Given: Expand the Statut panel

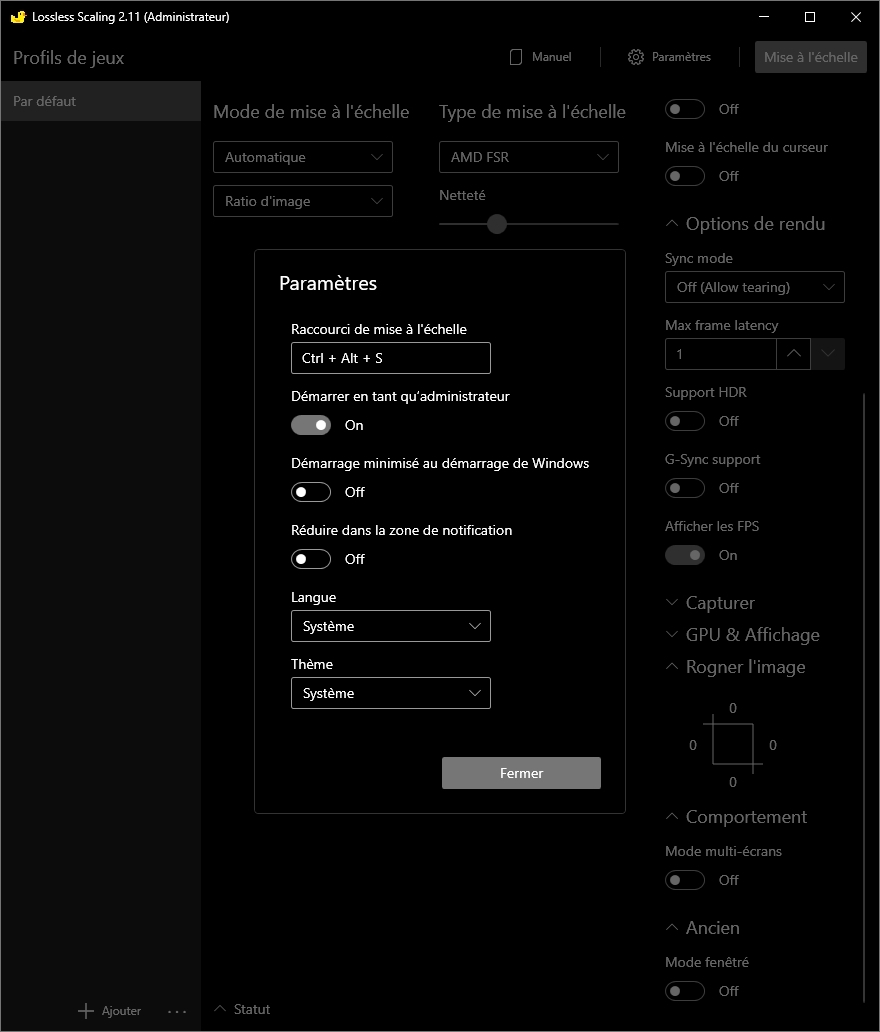Looking at the screenshot, I should pyautogui.click(x=242, y=1010).
